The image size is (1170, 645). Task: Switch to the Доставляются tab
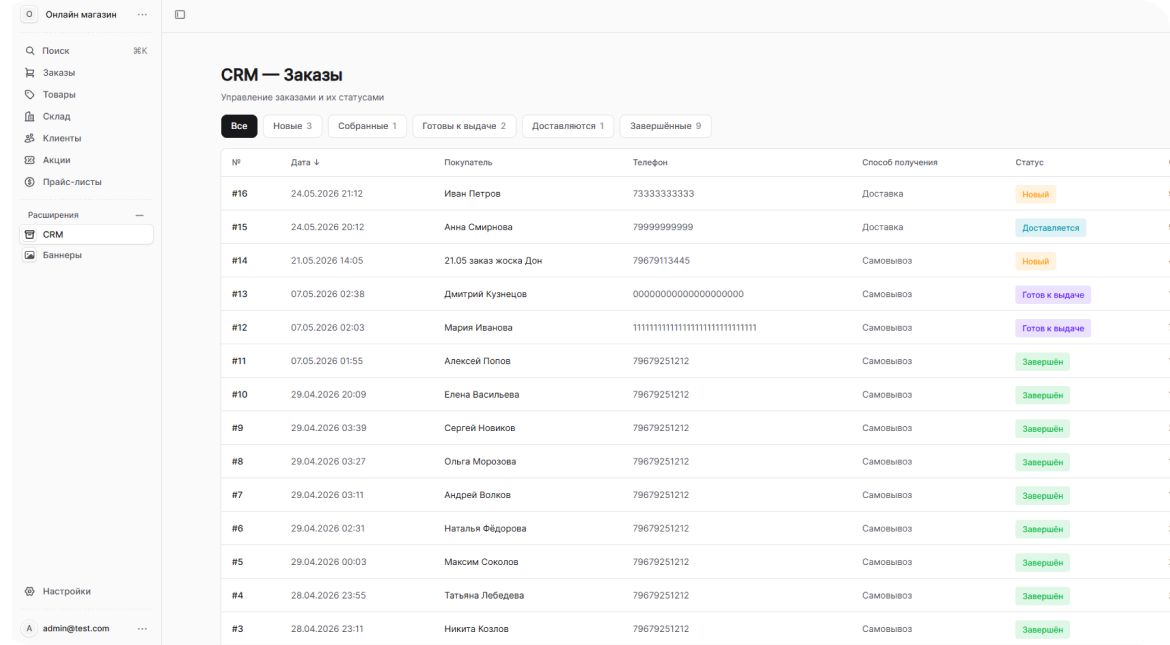point(568,126)
